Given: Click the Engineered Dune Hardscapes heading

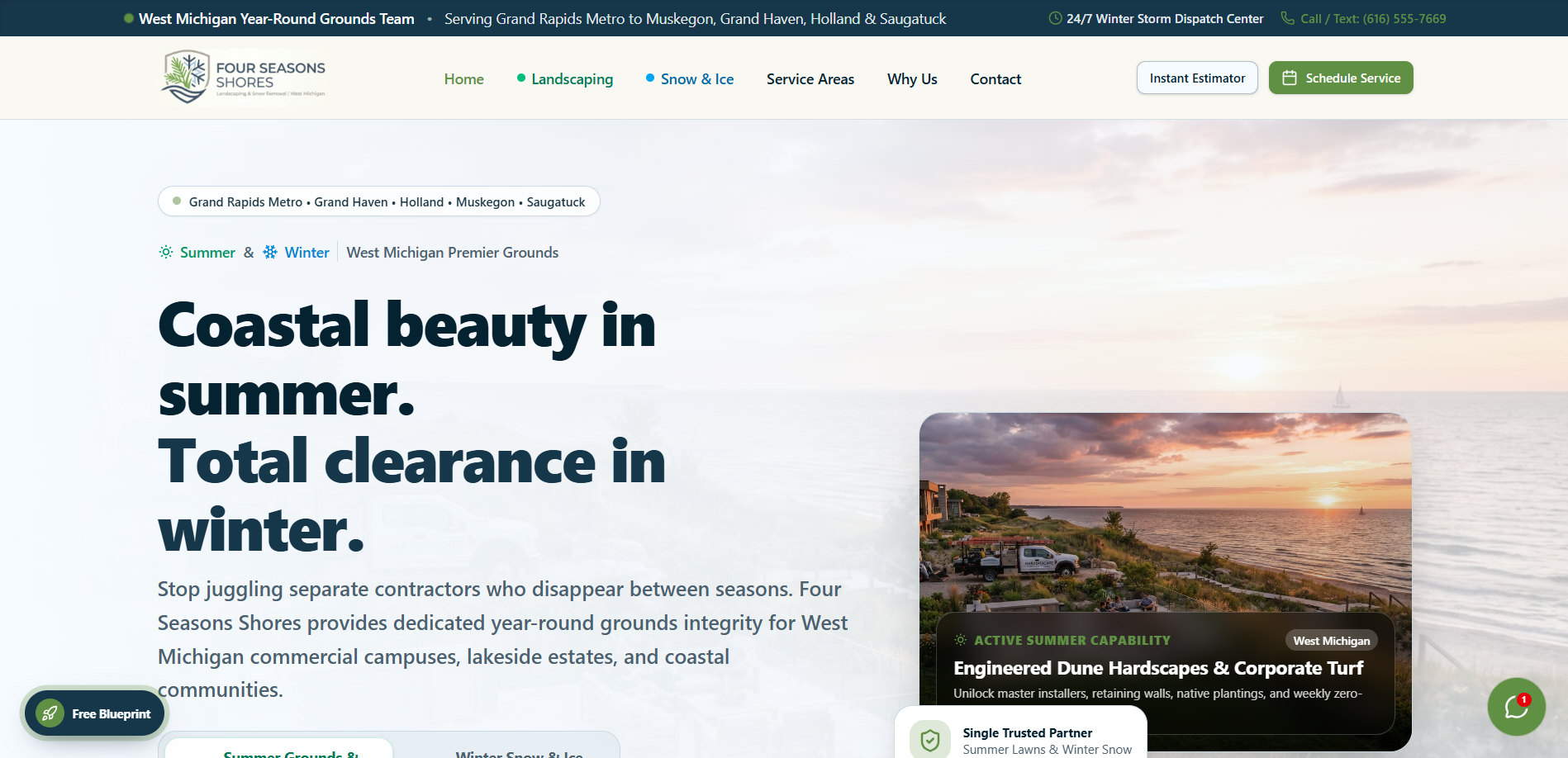Looking at the screenshot, I should 1158,668.
